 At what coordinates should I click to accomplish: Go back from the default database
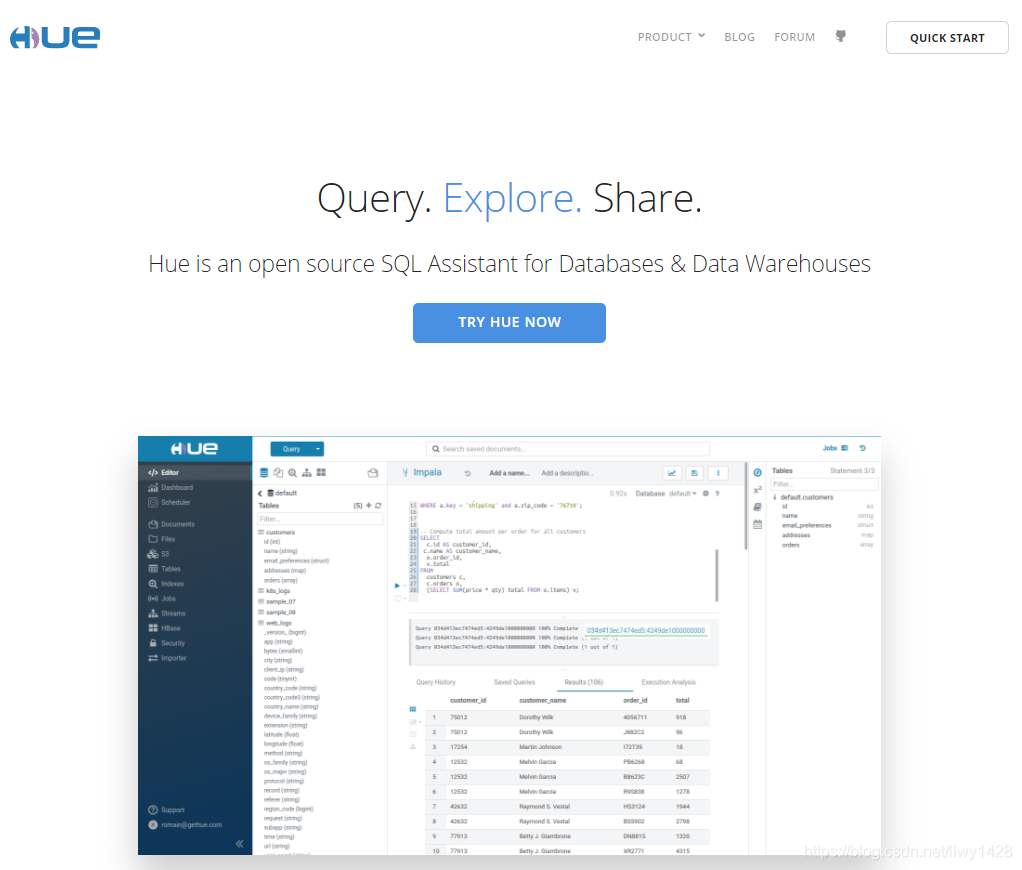pos(260,493)
